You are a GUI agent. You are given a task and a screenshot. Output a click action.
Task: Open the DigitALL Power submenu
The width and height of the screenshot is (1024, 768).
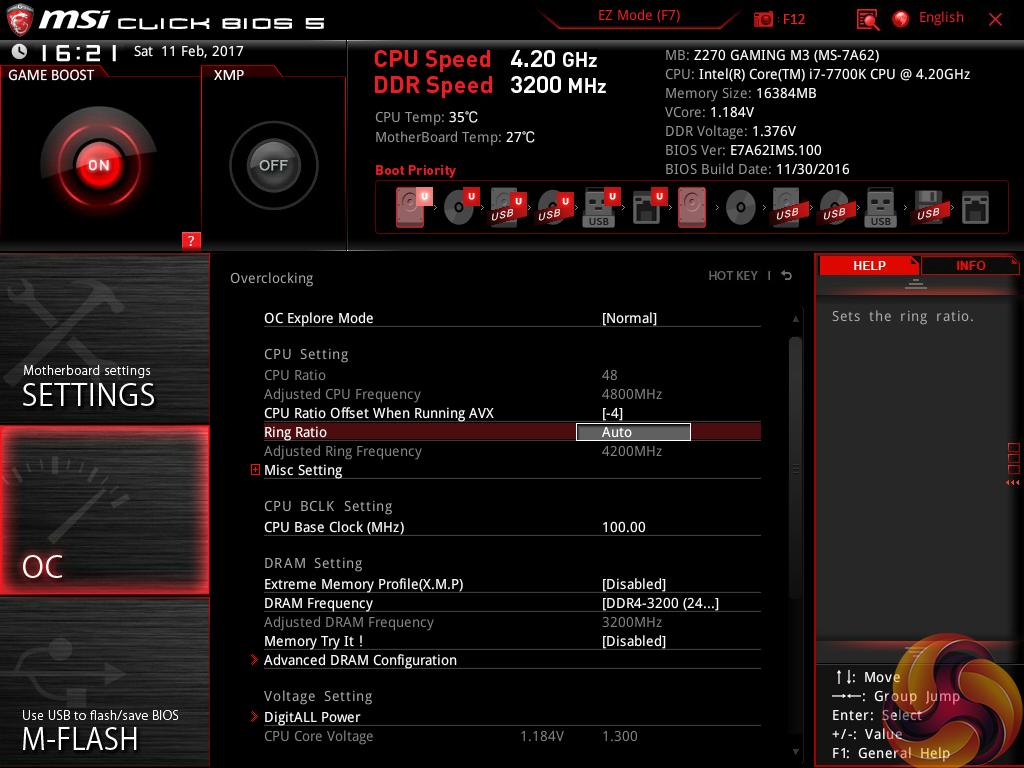point(312,717)
